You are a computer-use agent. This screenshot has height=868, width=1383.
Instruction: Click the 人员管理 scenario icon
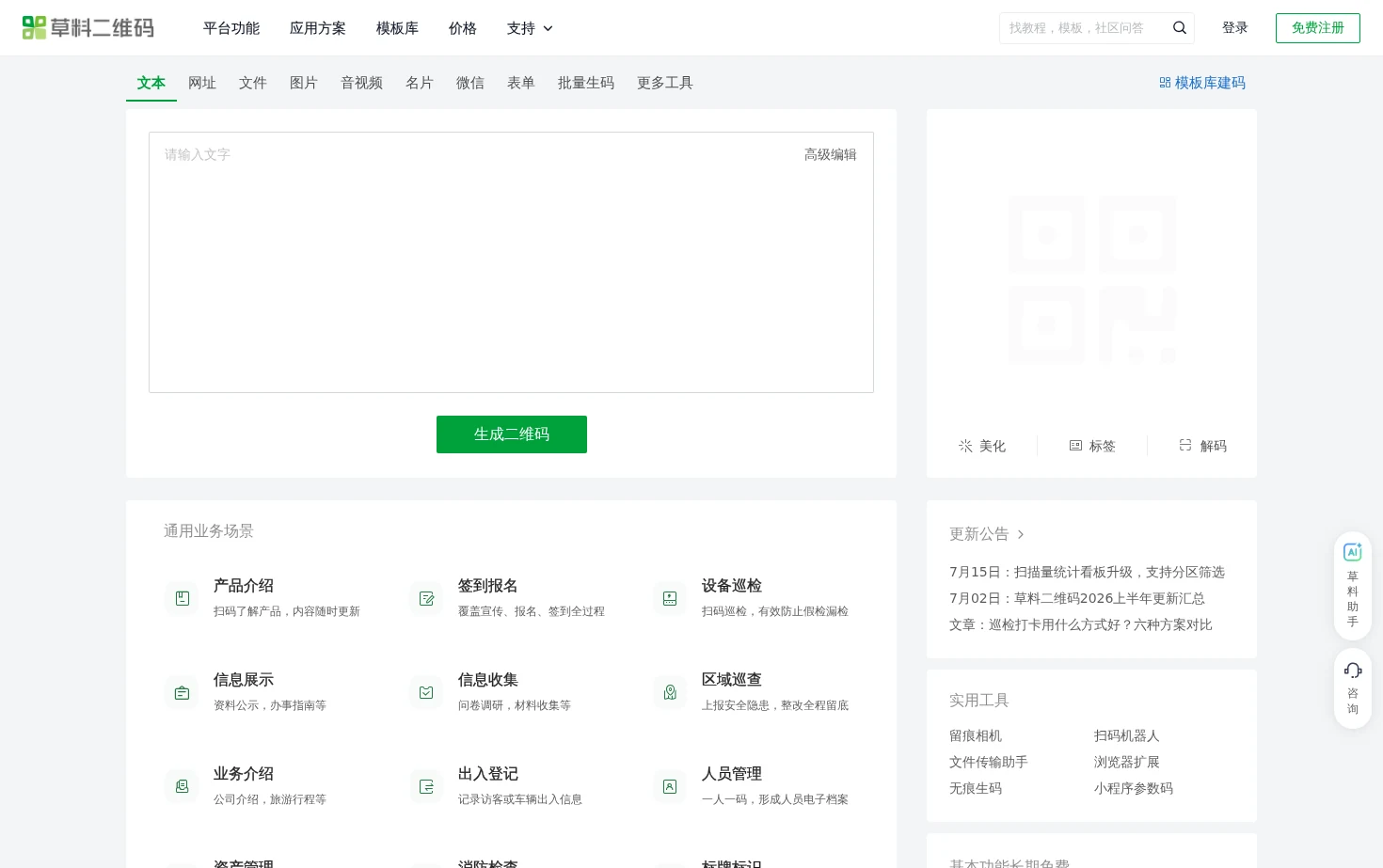point(670,786)
